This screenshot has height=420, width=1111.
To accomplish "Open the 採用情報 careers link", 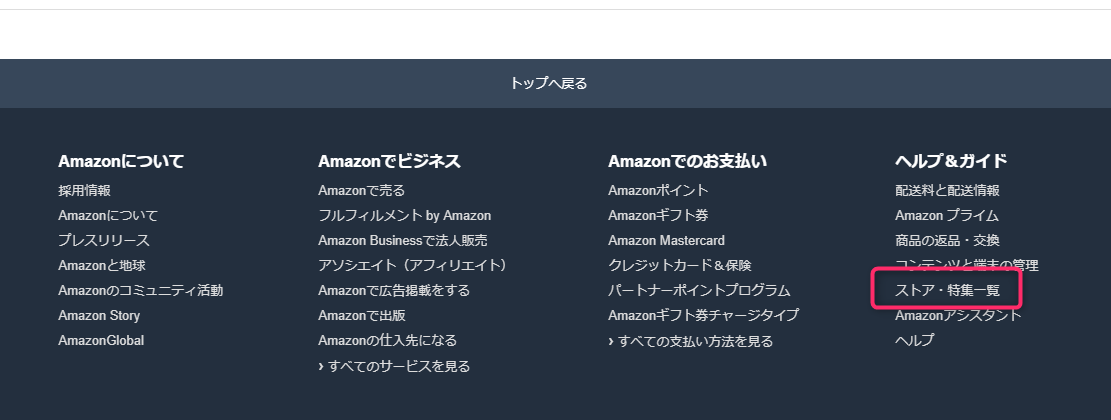I will click(x=84, y=190).
